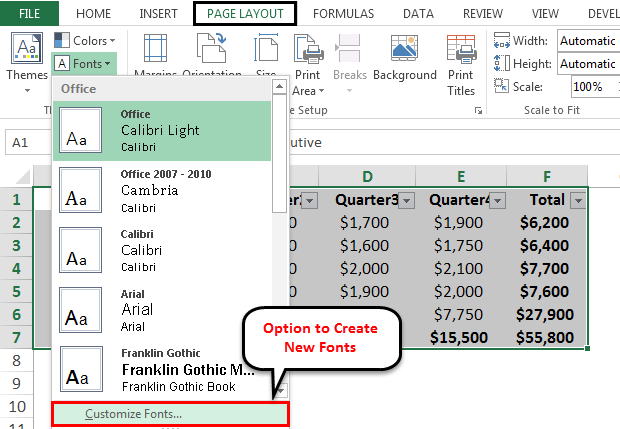Image resolution: width=620 pixels, height=429 pixels.
Task: Open the FILE tab
Action: point(29,13)
